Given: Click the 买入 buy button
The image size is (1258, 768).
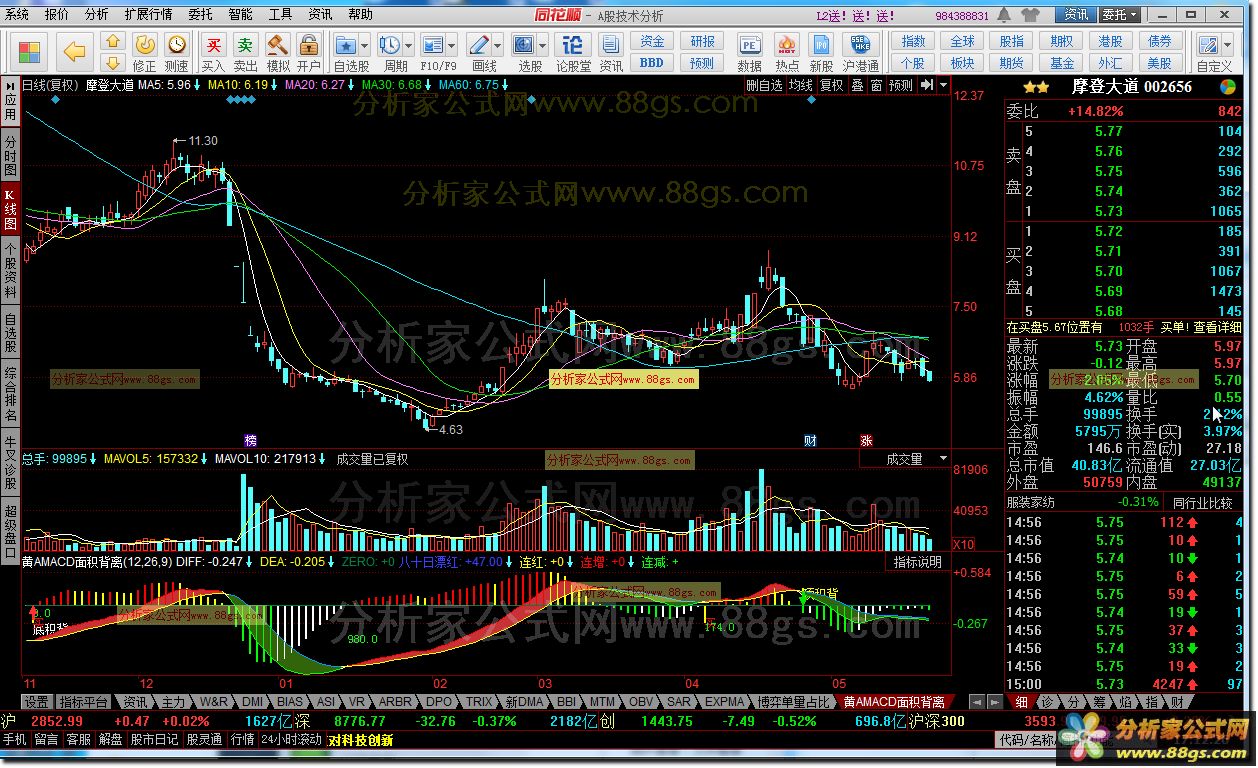Looking at the screenshot, I should (x=213, y=52).
